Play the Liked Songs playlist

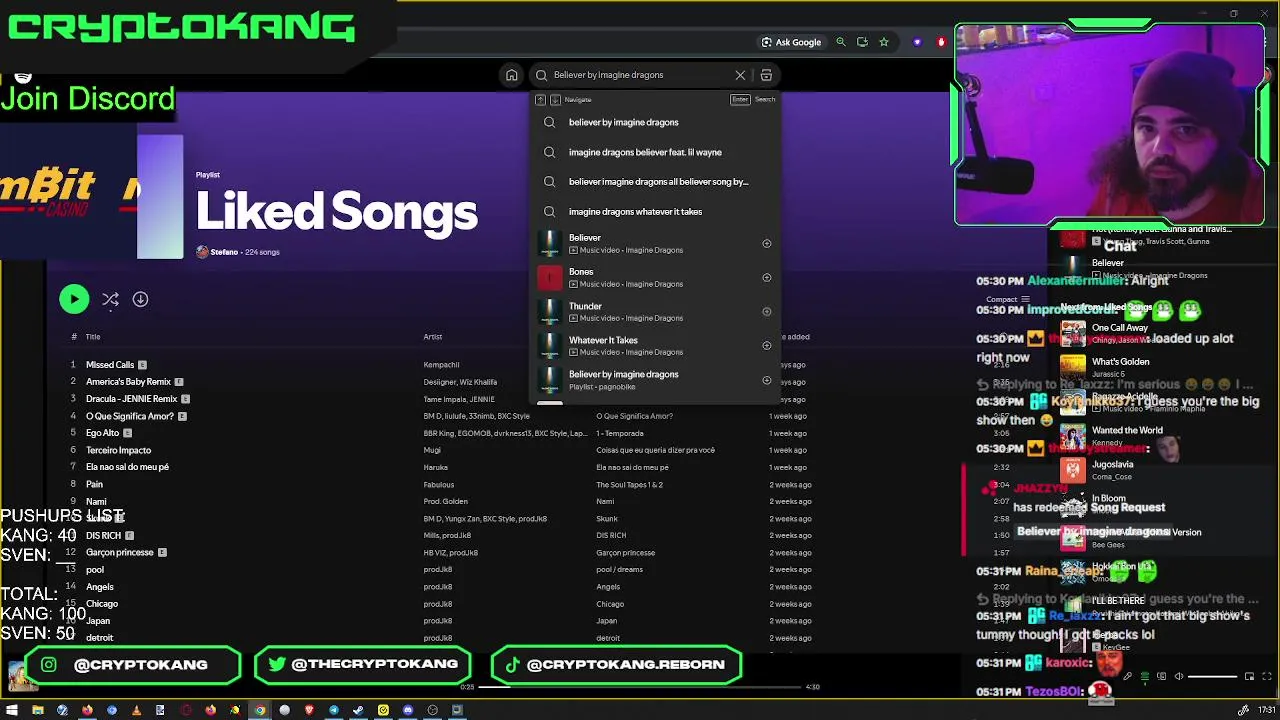click(74, 299)
